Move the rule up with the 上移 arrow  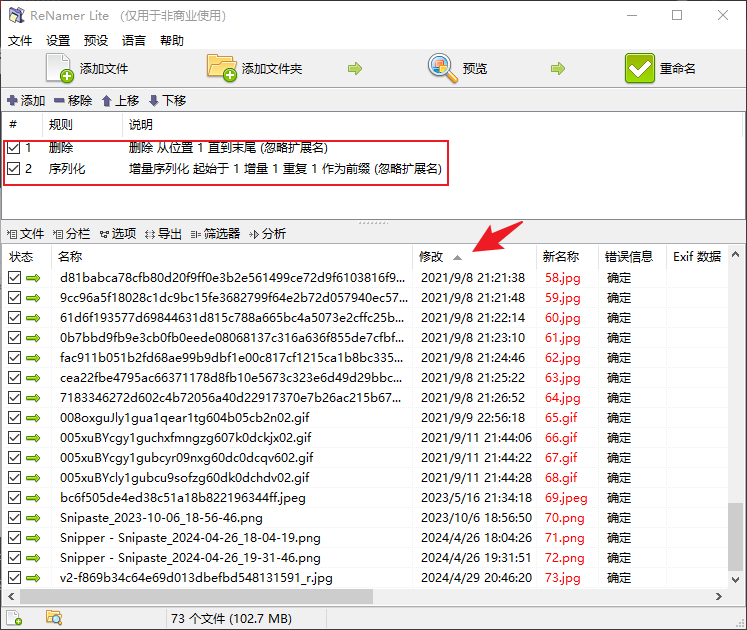point(107,101)
